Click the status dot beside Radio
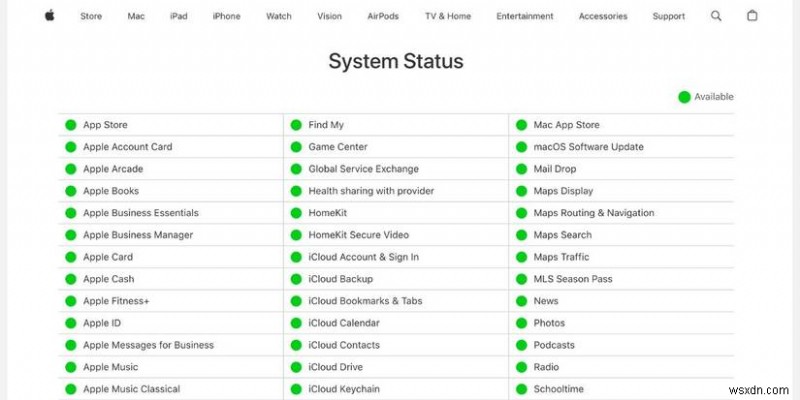The height and width of the screenshot is (400, 800). point(521,367)
